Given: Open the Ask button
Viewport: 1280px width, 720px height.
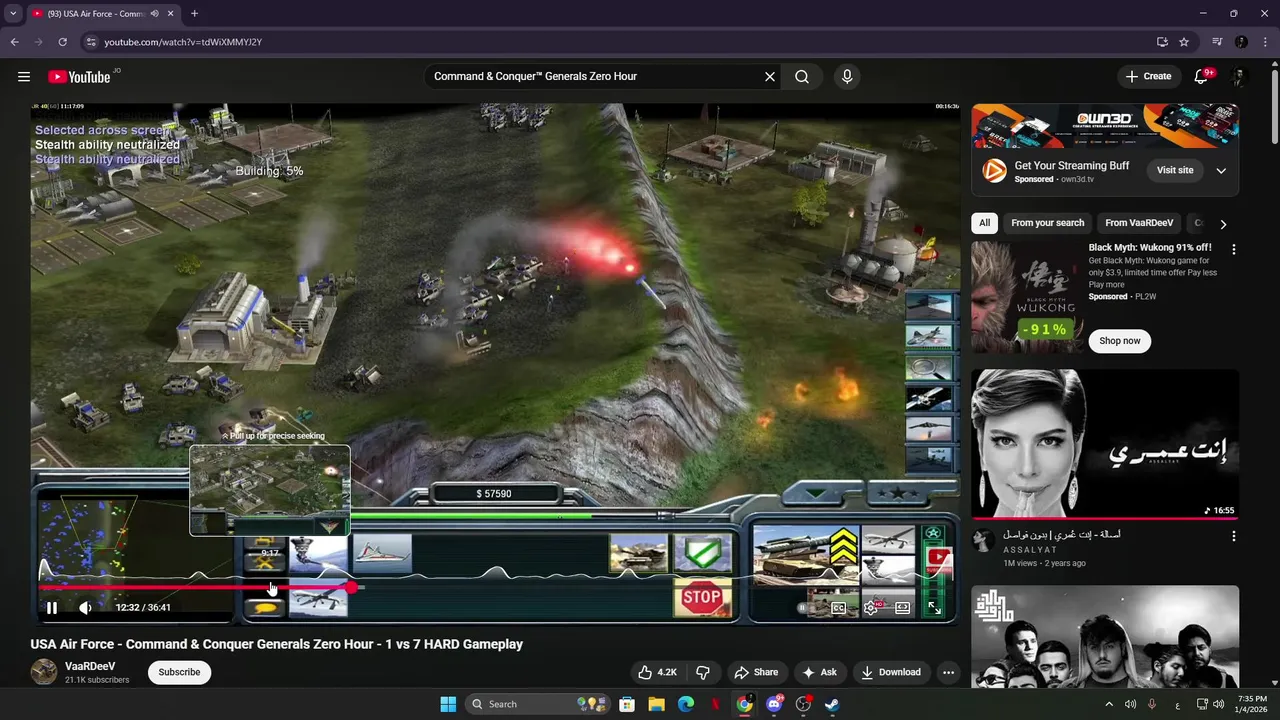Looking at the screenshot, I should point(819,672).
